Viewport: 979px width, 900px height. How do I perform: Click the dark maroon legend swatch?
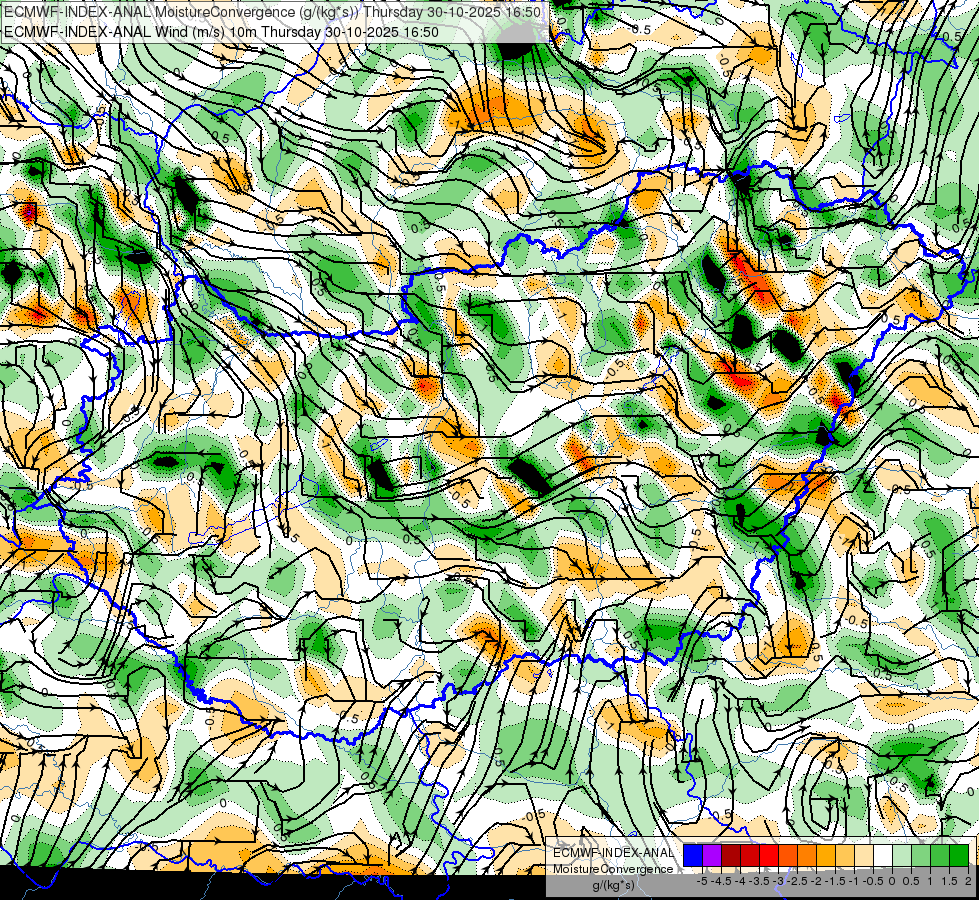pyautogui.click(x=731, y=856)
